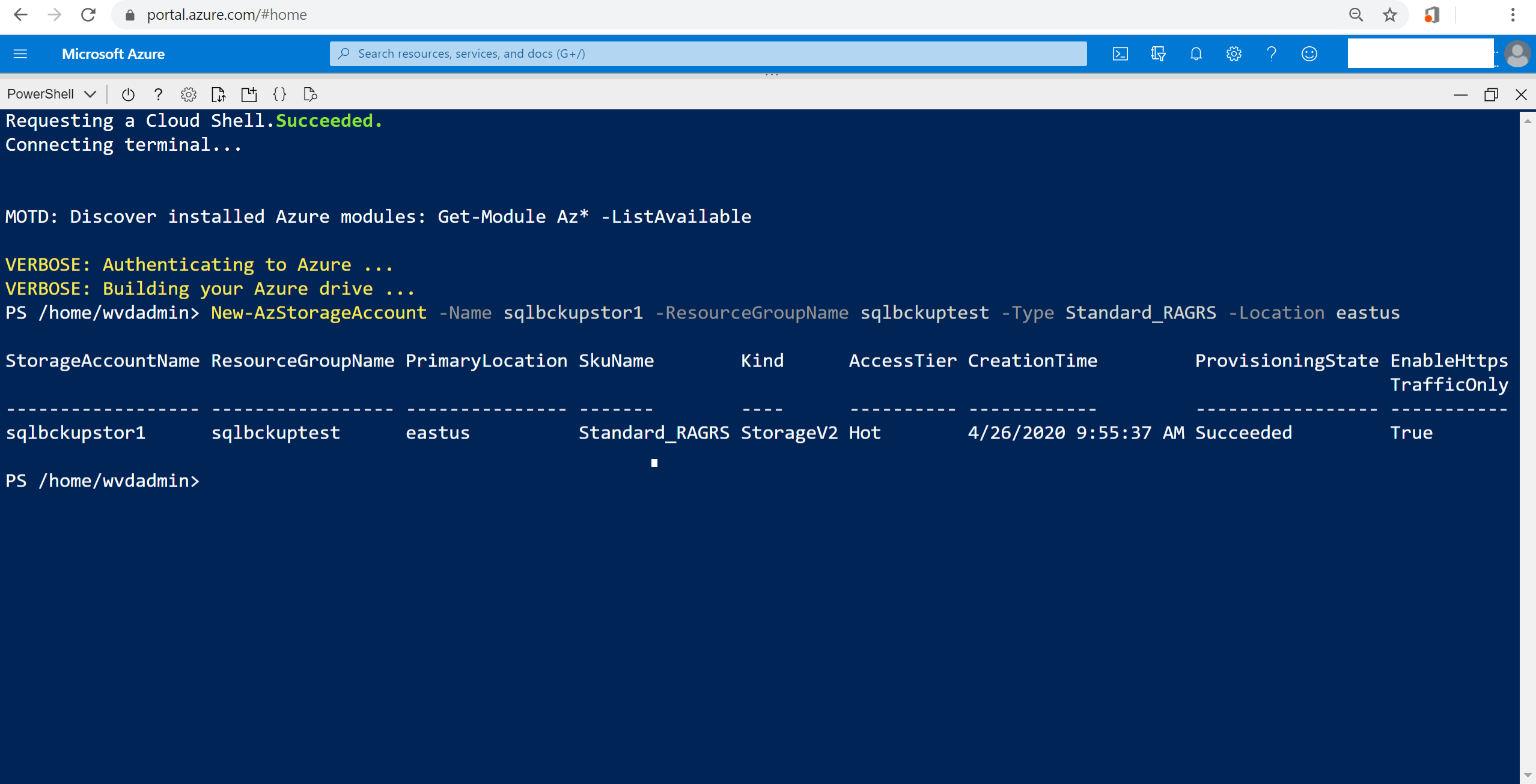The image size is (1536, 784).
Task: Click the Web preview icon
Action: point(310,94)
